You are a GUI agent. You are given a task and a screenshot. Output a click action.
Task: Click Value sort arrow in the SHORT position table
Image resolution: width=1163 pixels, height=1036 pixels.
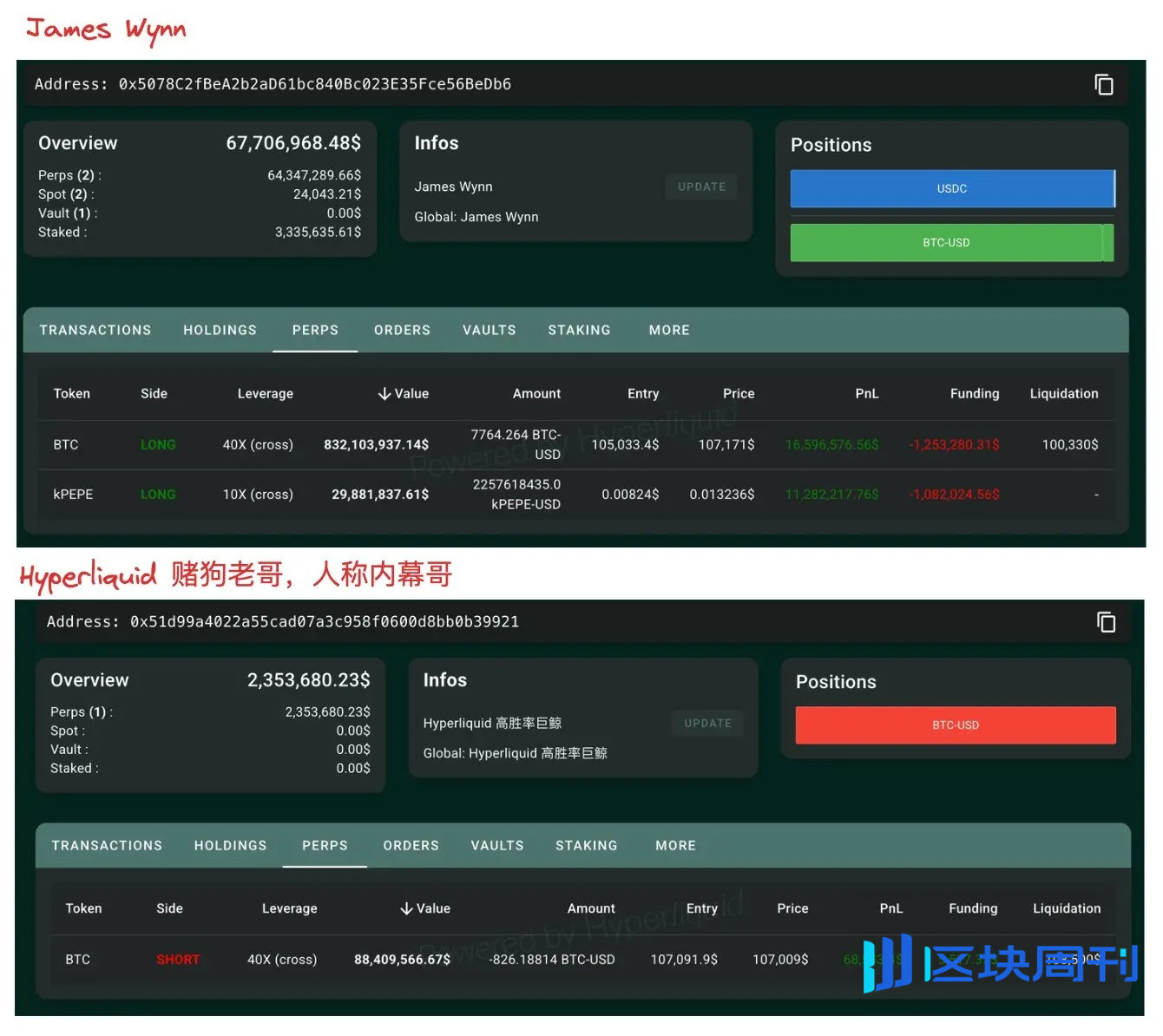tap(406, 908)
